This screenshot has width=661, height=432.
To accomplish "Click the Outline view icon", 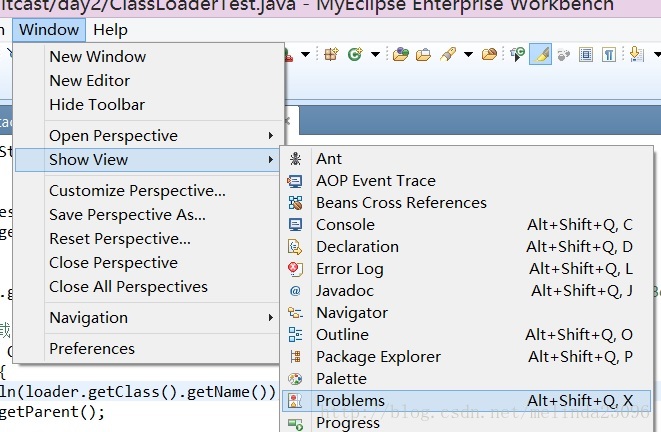I will click(295, 335).
